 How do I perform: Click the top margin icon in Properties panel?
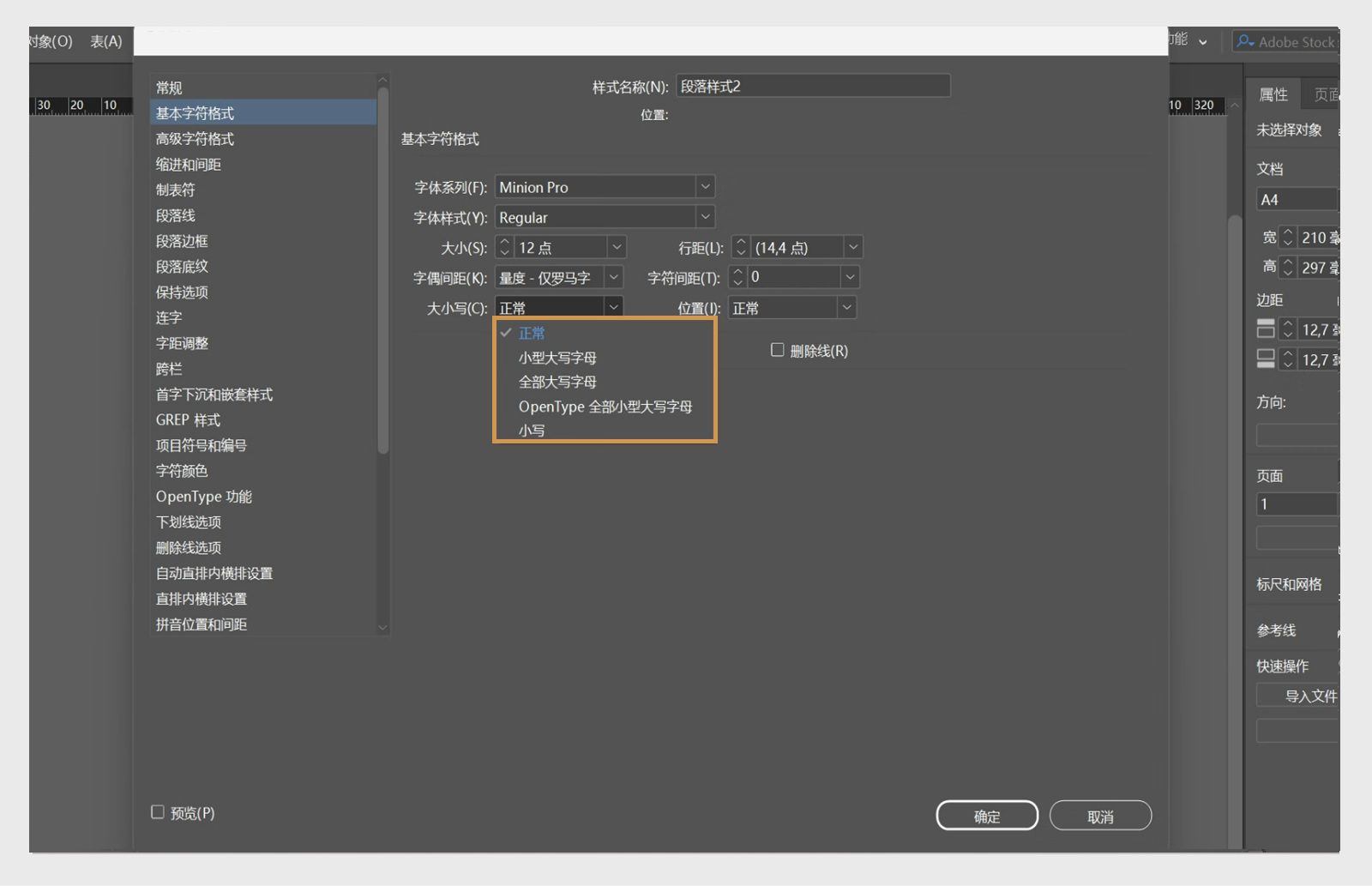(x=1266, y=328)
